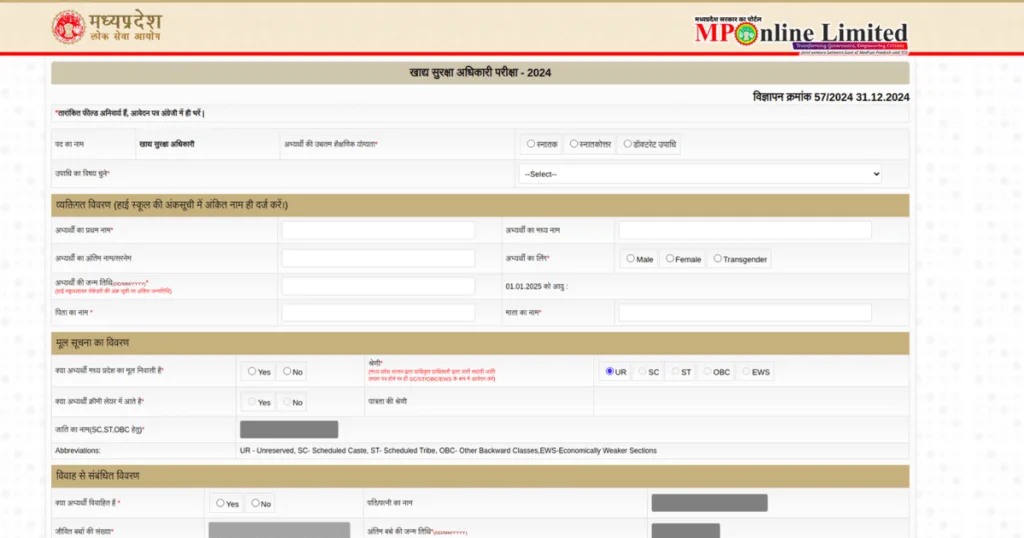Select Female as gender
1024x538 pixels.
669,259
